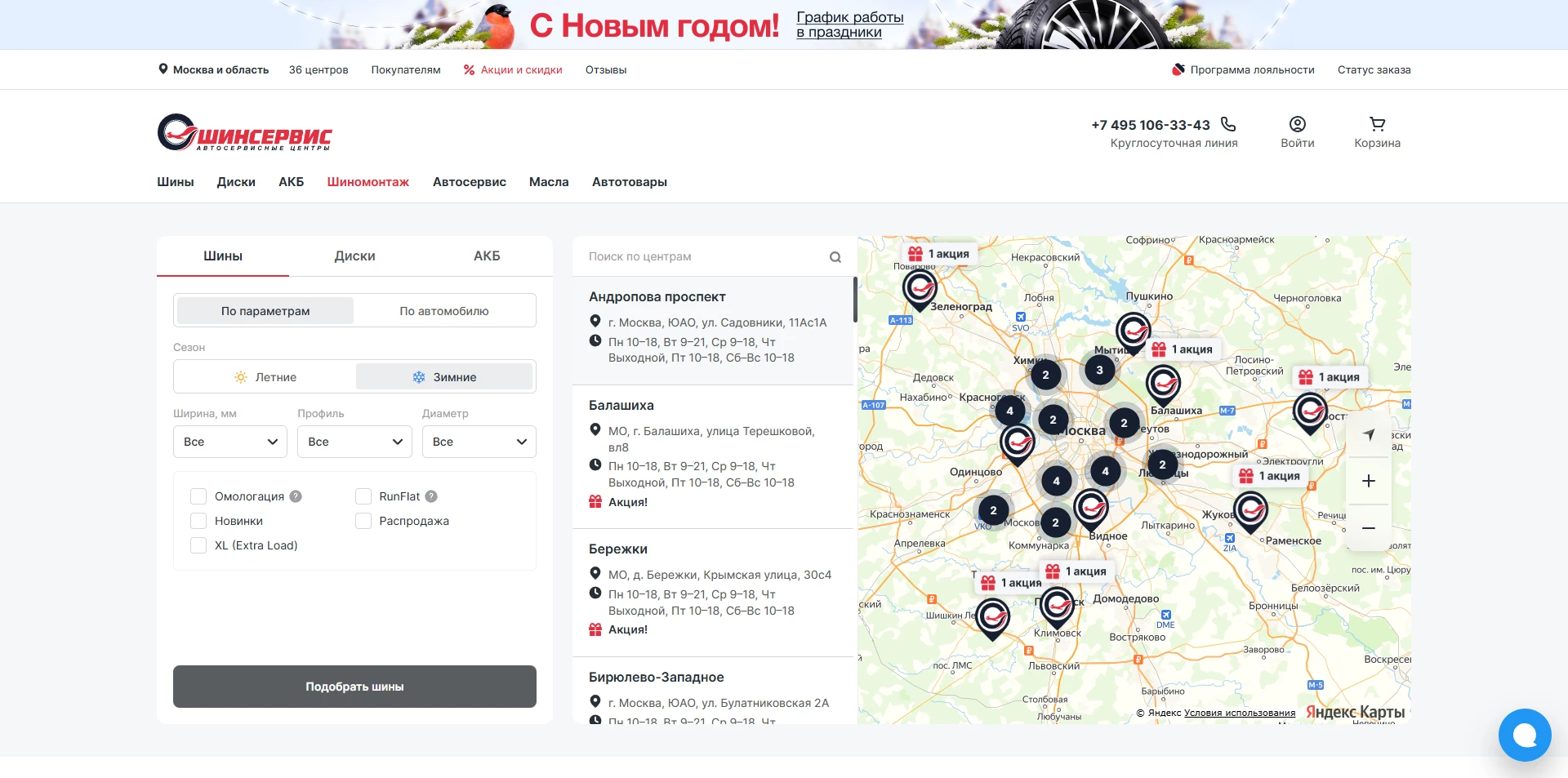Zoom in on the map with the plus control
This screenshot has width=1568, height=778.
1369,481
